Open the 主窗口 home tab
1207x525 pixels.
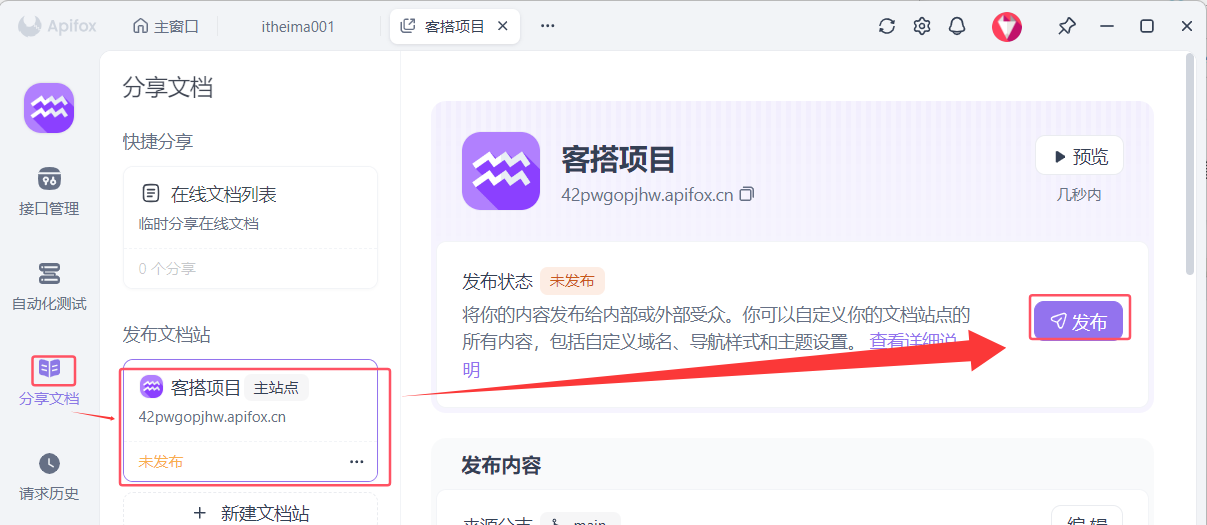[166, 26]
